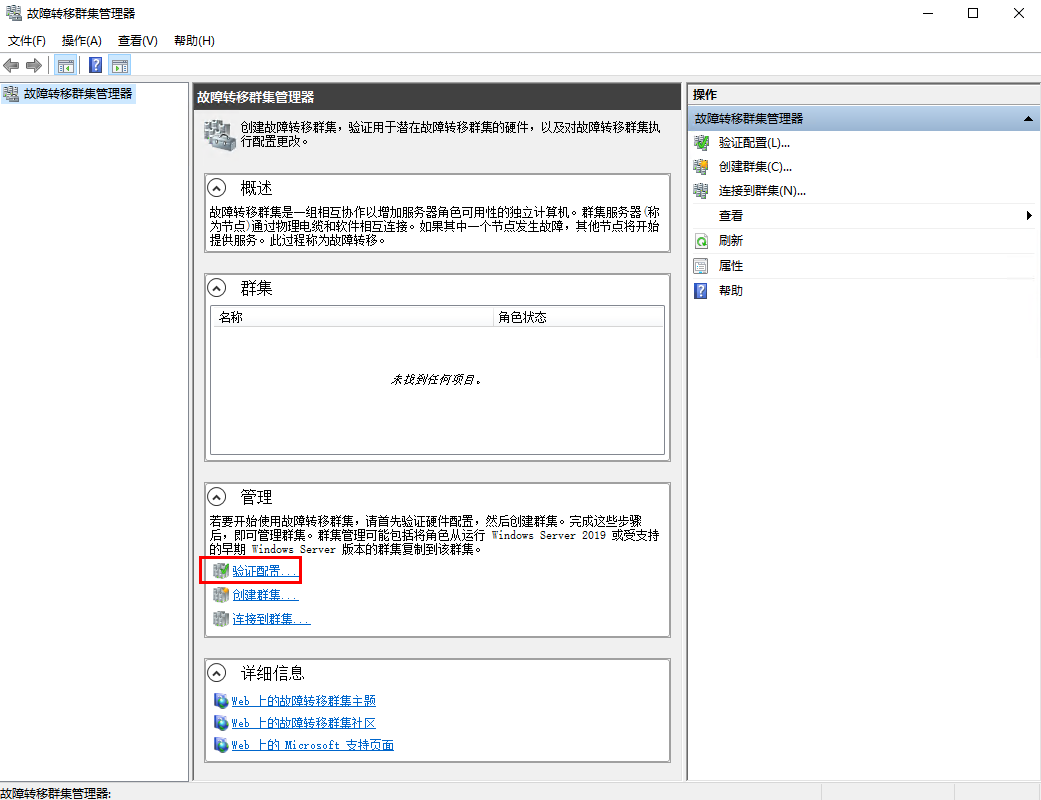Sort by the 角色状态 column header
The image size is (1041, 800).
579,317
